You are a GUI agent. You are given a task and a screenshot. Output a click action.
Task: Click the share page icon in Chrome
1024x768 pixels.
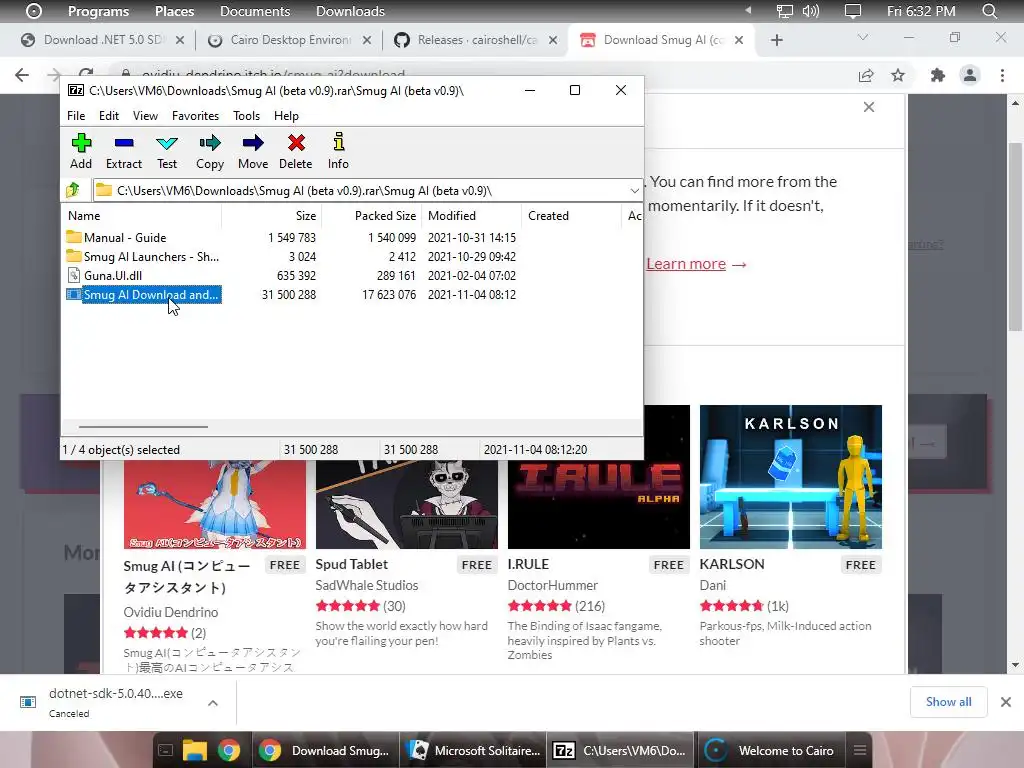866,75
